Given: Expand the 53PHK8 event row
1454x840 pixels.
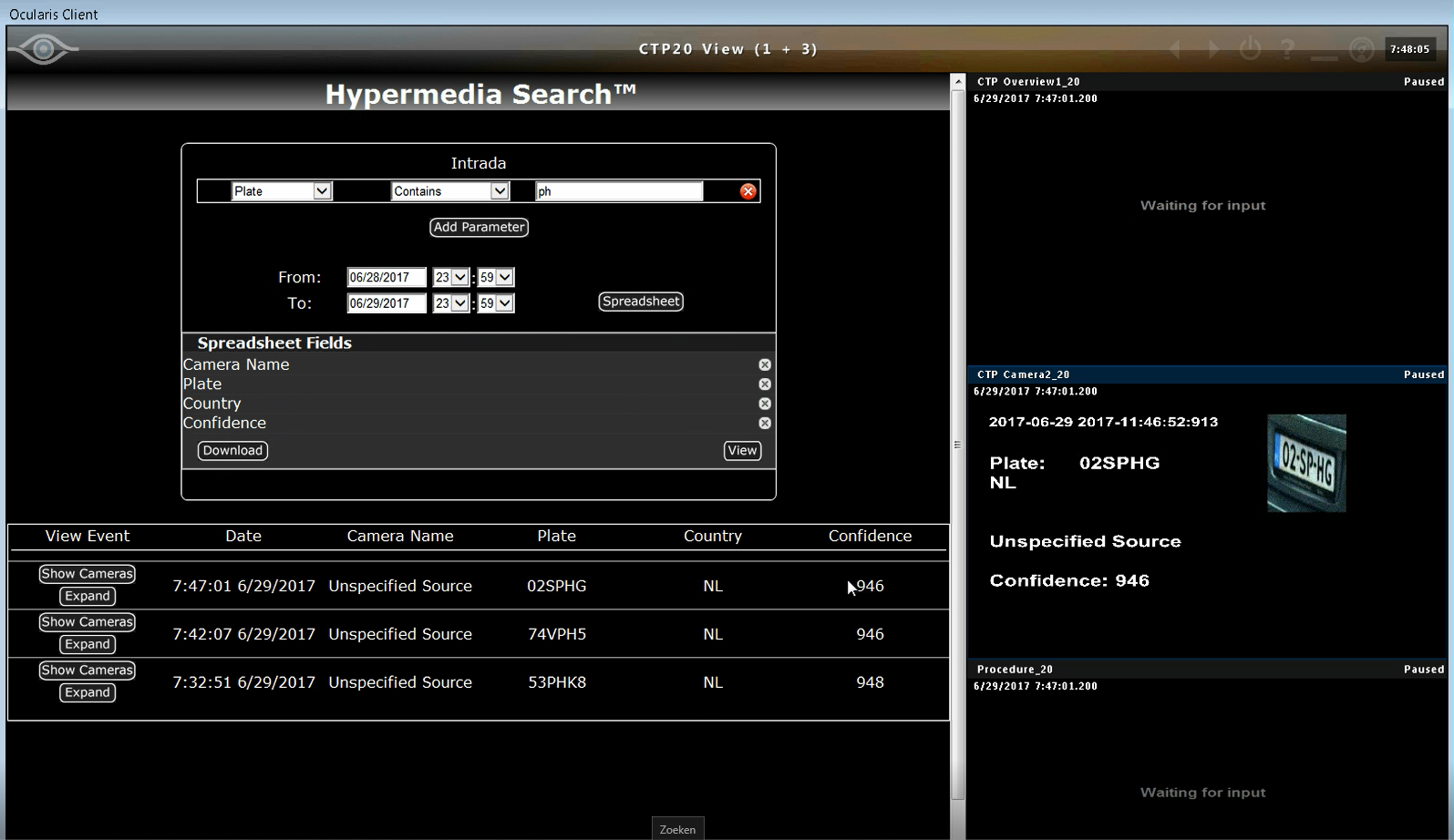Looking at the screenshot, I should click(x=87, y=692).
